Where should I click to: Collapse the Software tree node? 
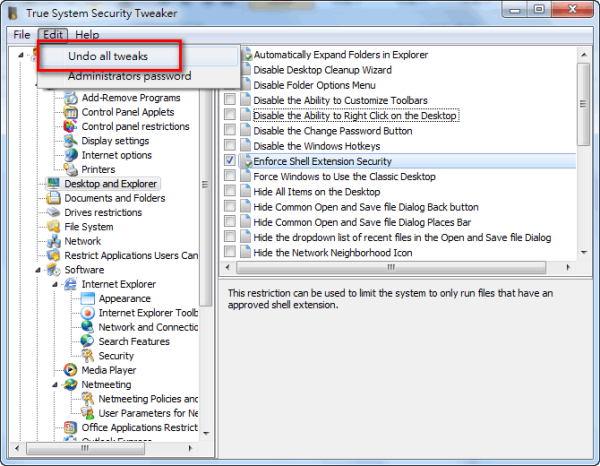[x=38, y=270]
